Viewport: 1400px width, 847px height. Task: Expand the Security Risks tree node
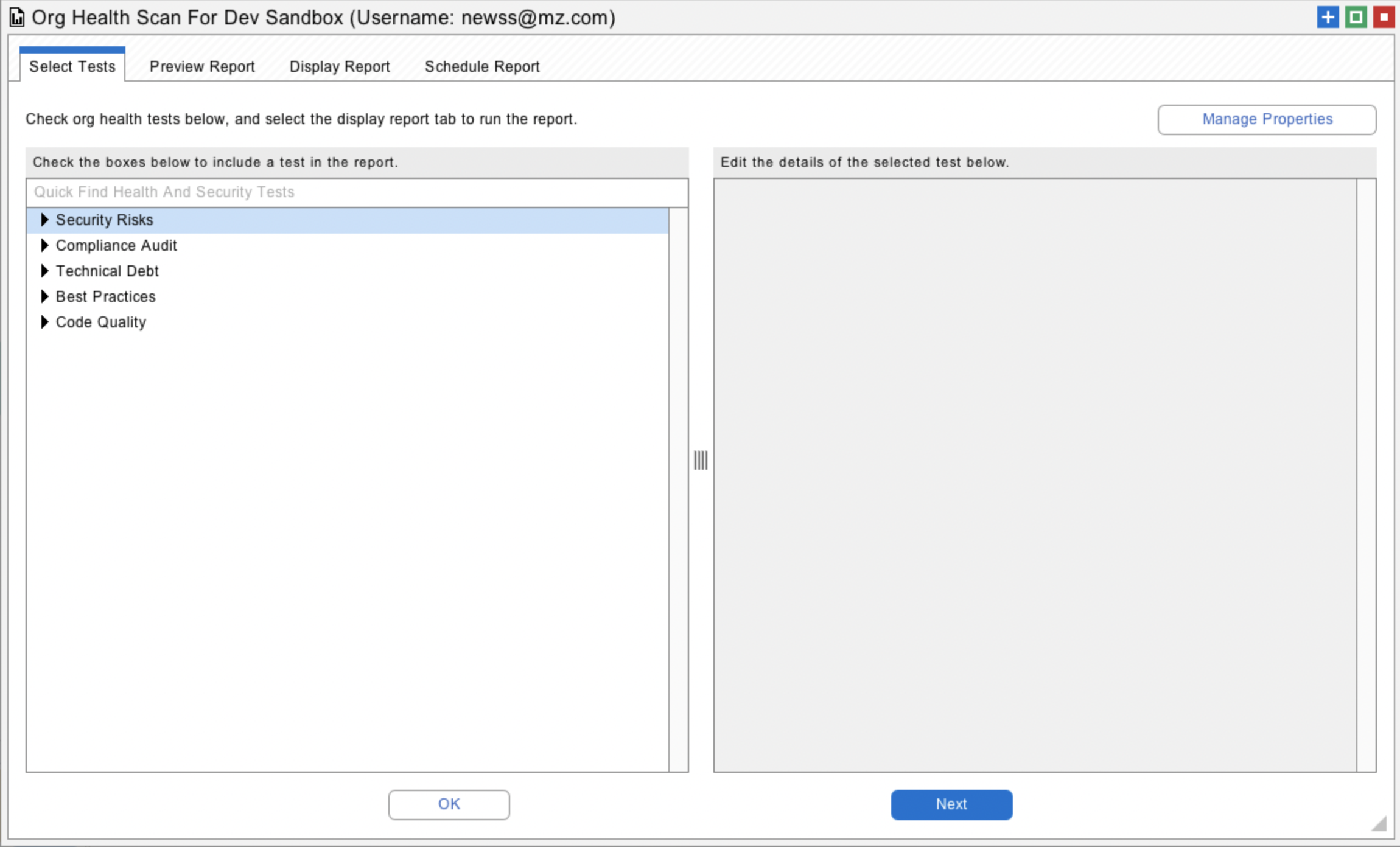click(x=44, y=220)
